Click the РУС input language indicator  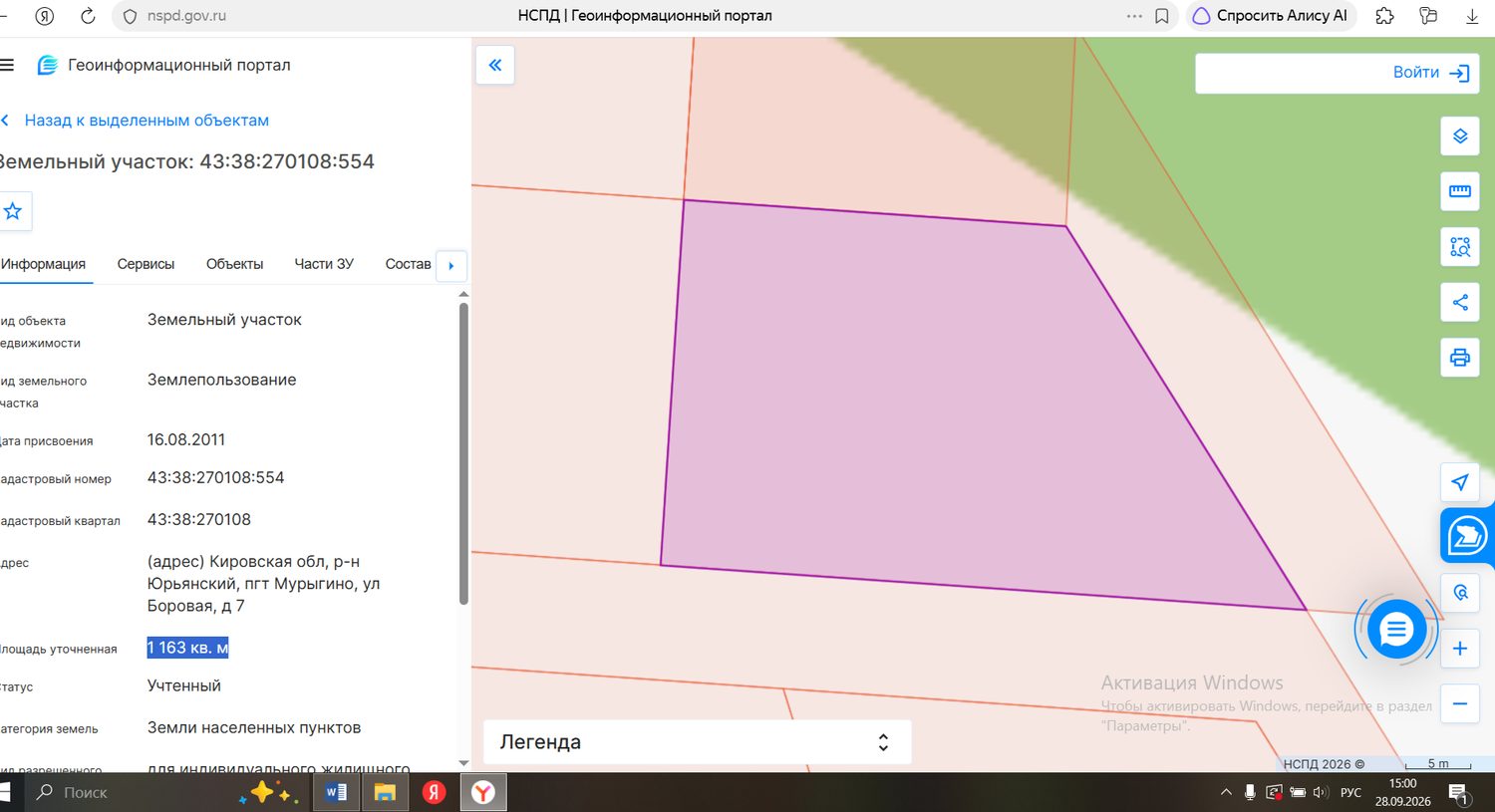point(1350,793)
